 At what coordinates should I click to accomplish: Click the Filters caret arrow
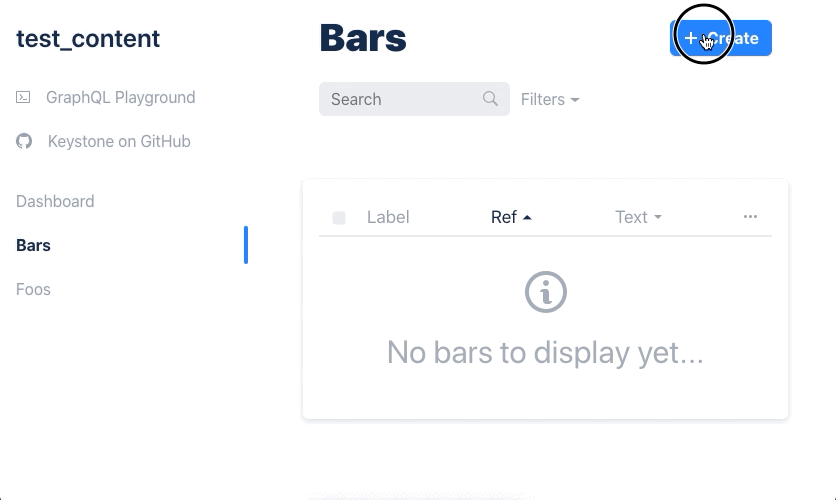[575, 100]
